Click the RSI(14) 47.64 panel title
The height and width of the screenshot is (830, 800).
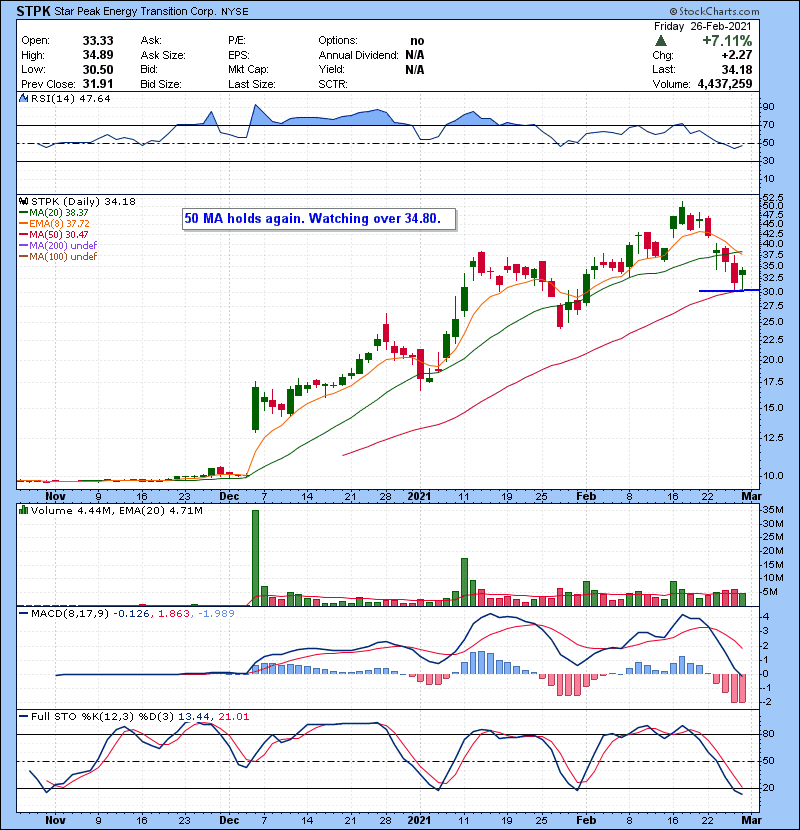(x=70, y=98)
